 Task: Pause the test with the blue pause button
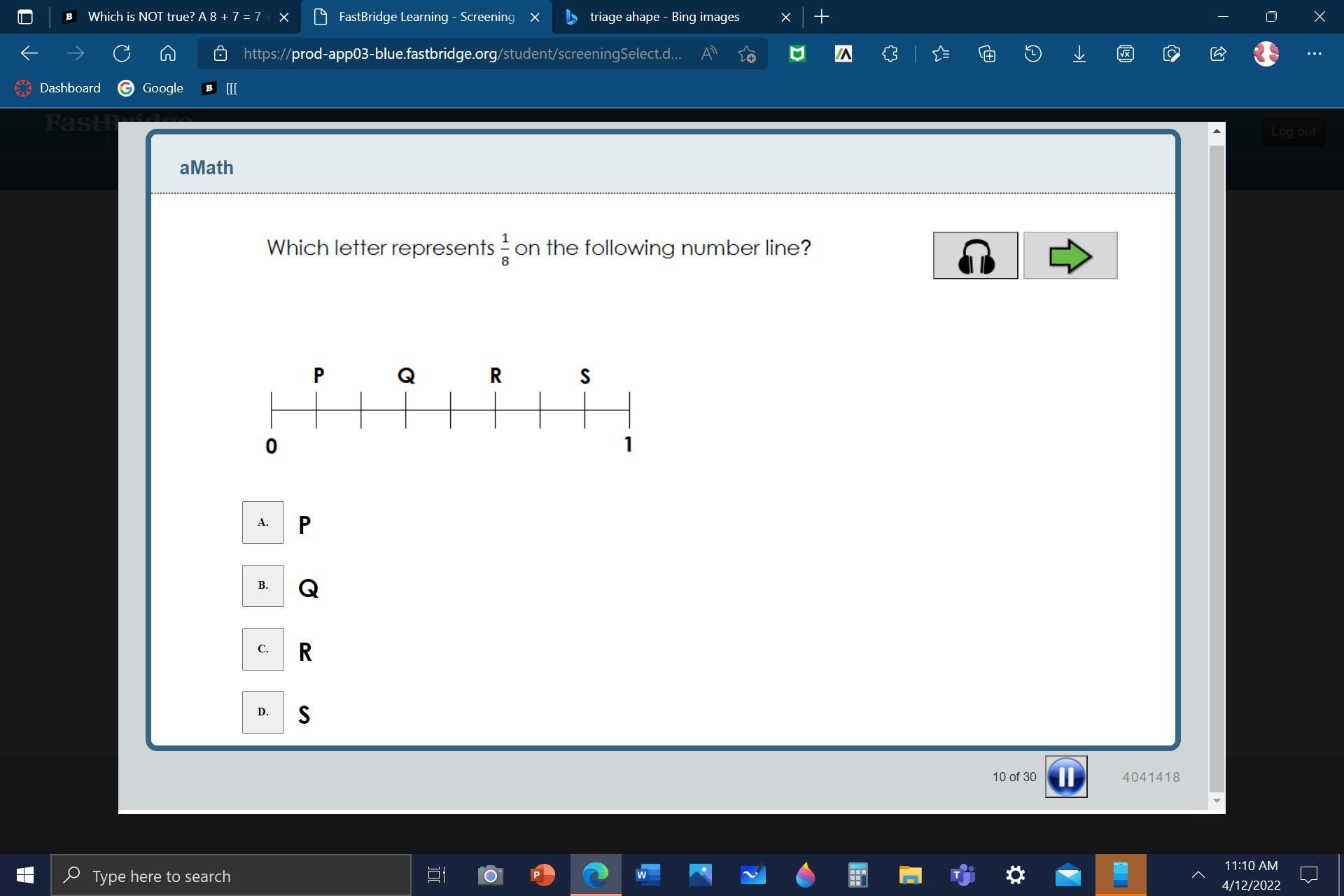coord(1065,776)
